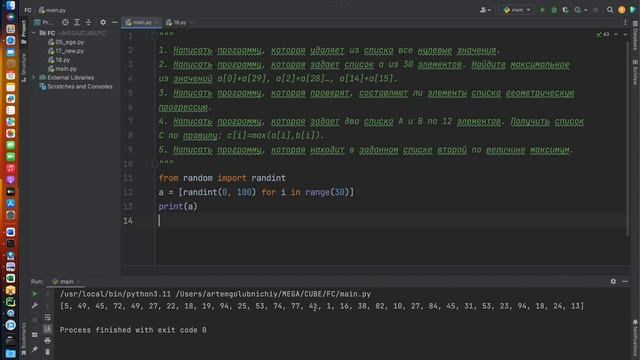
Task: Go to previous highlighted problem arrow
Action: 616,35
